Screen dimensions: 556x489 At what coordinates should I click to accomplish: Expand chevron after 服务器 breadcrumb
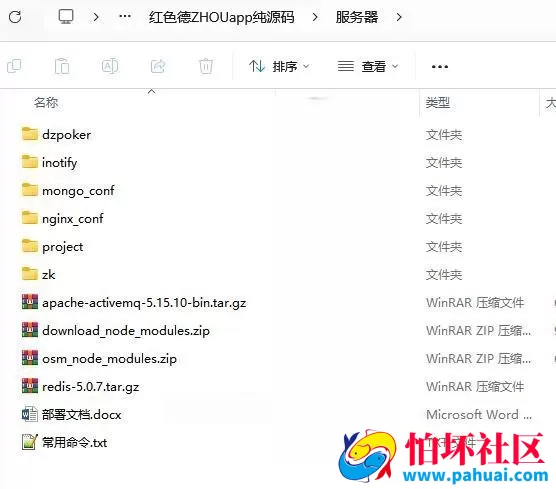[x=399, y=17]
